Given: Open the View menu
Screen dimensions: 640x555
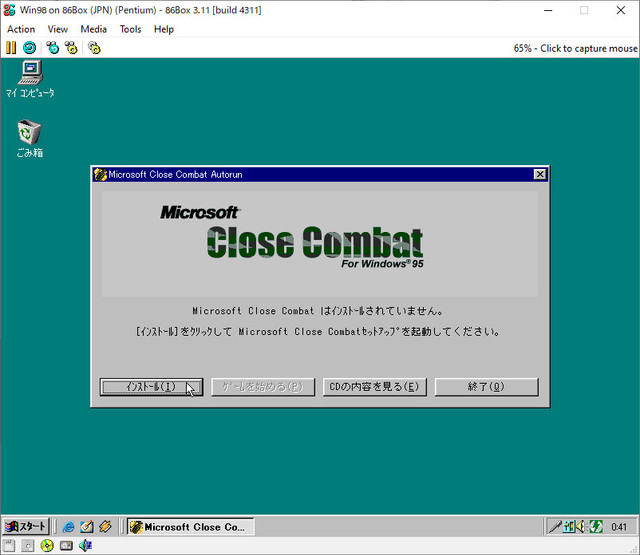Looking at the screenshot, I should [x=58, y=29].
